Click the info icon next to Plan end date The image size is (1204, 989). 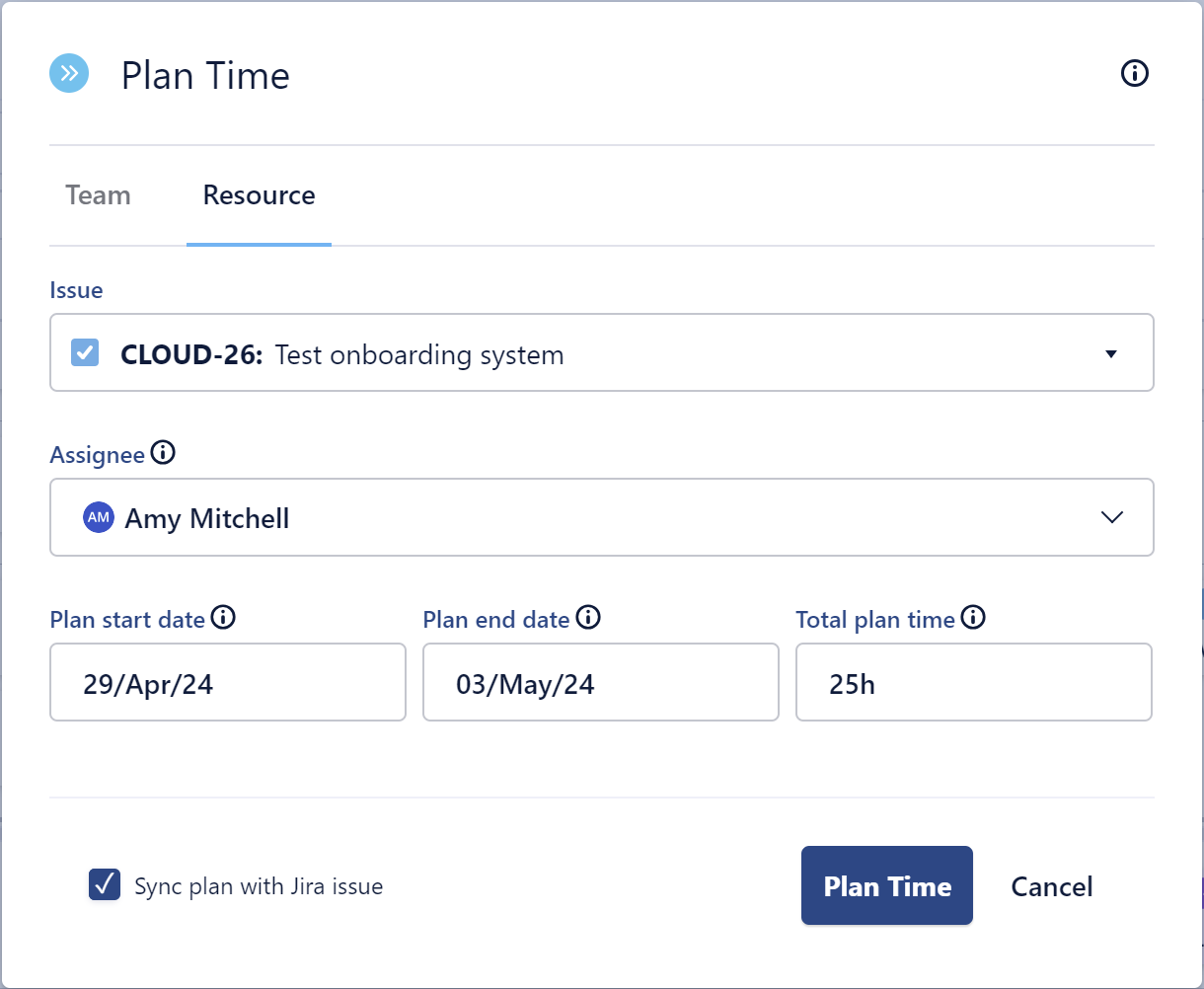tap(589, 617)
